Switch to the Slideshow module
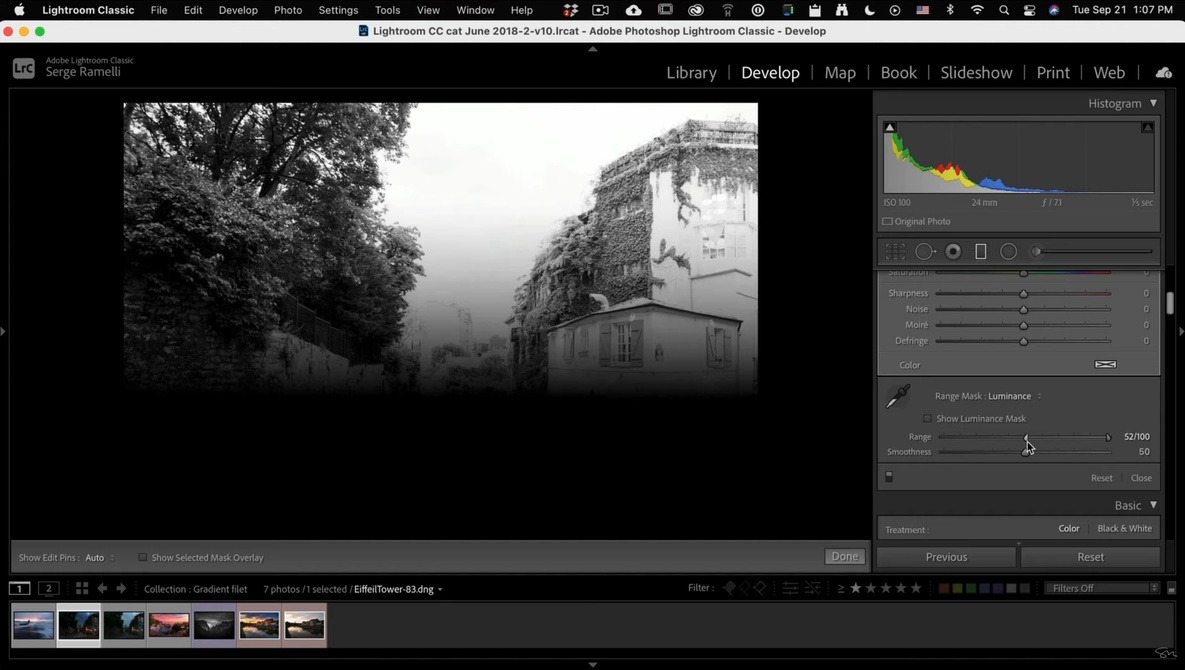The height and width of the screenshot is (670, 1185). (976, 73)
